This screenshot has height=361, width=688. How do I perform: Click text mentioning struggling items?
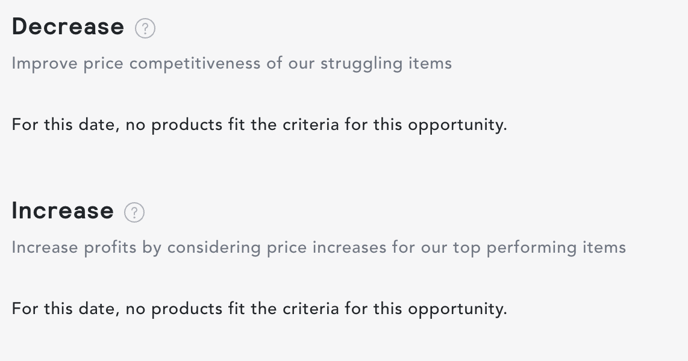232,64
